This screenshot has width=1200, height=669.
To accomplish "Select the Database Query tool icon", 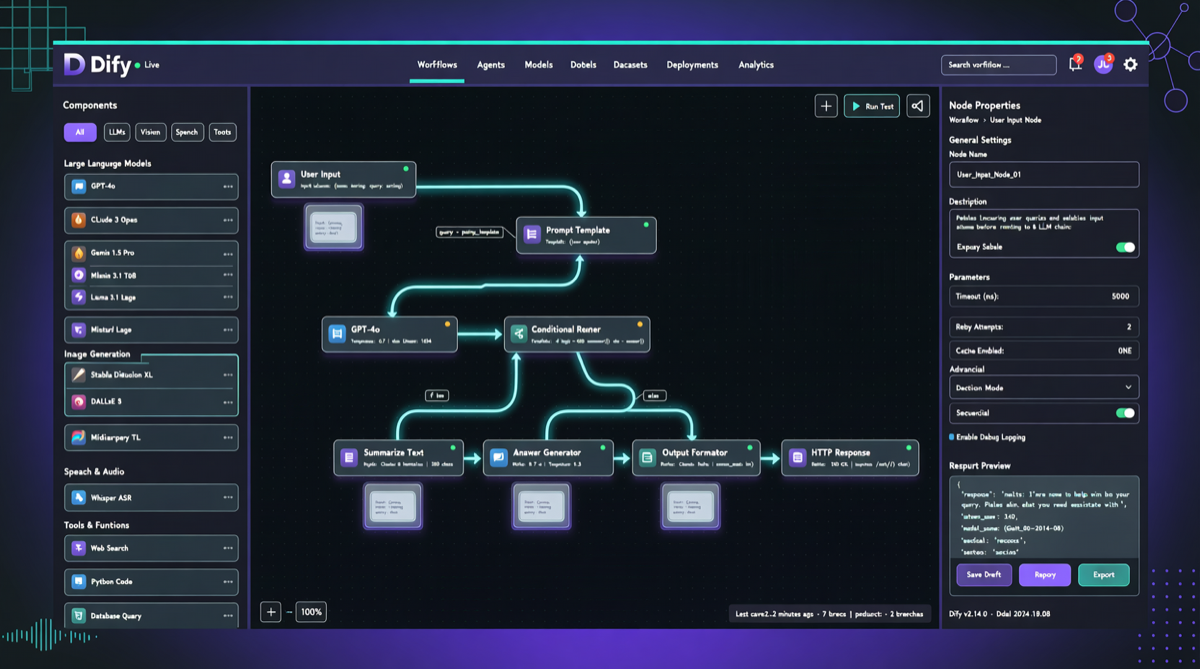I will pyautogui.click(x=78, y=616).
